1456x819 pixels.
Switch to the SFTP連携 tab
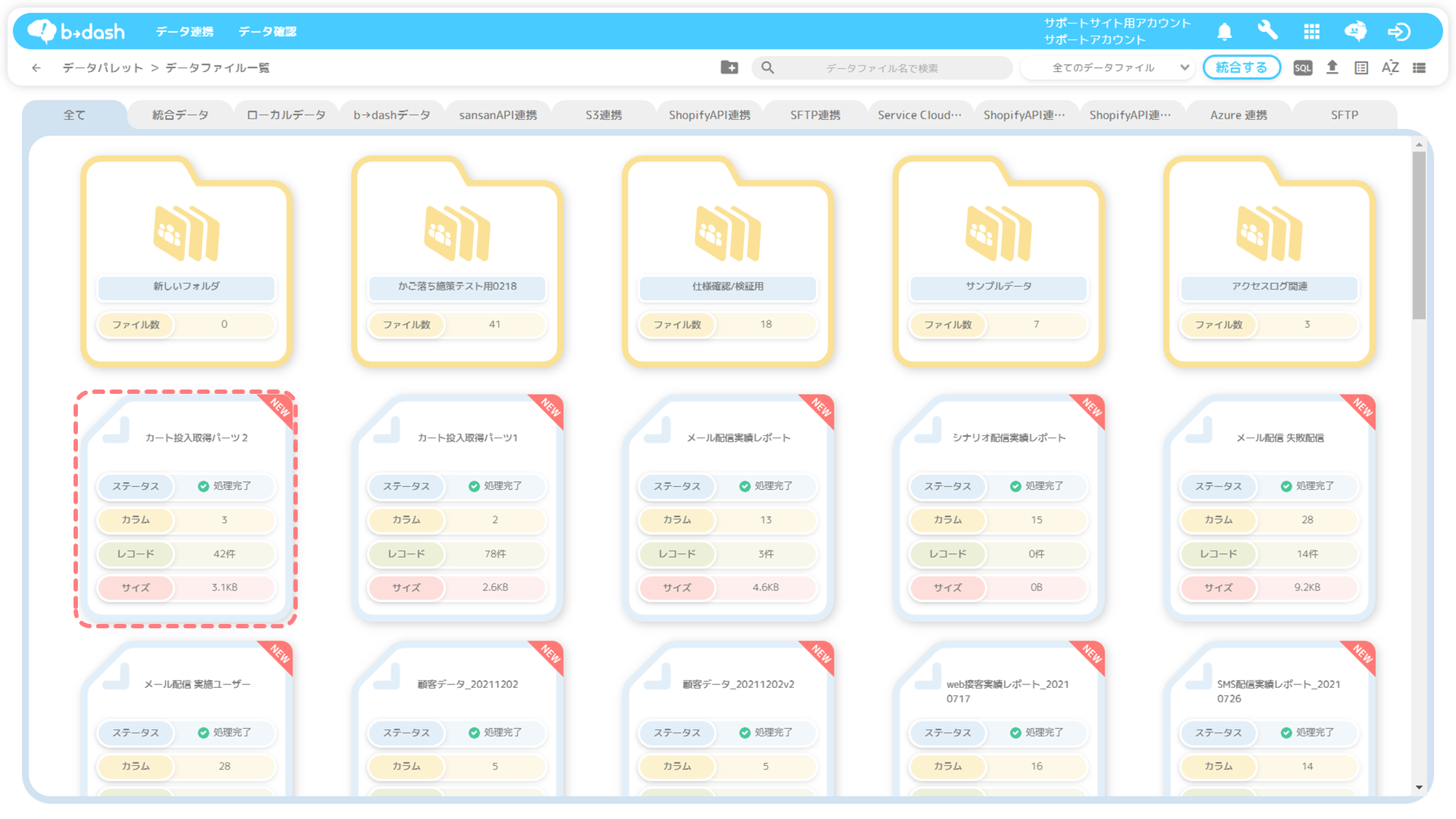(815, 115)
